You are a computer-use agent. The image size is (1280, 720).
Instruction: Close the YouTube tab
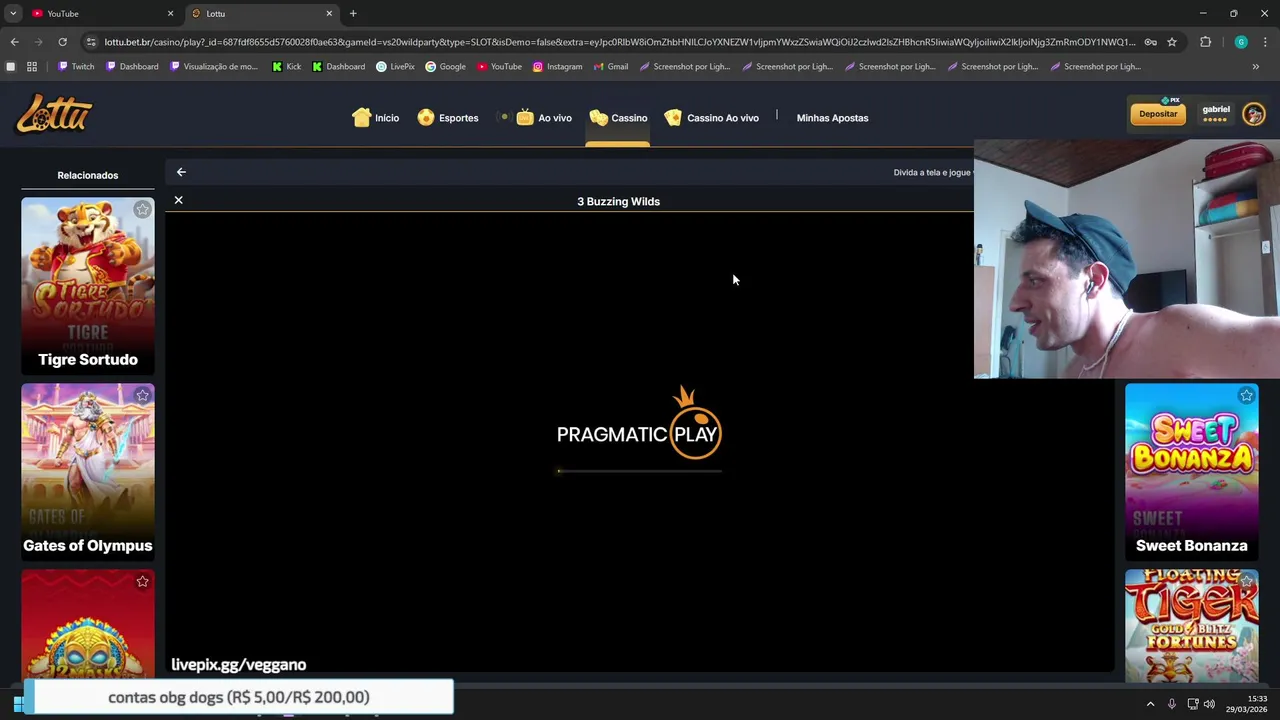click(170, 13)
